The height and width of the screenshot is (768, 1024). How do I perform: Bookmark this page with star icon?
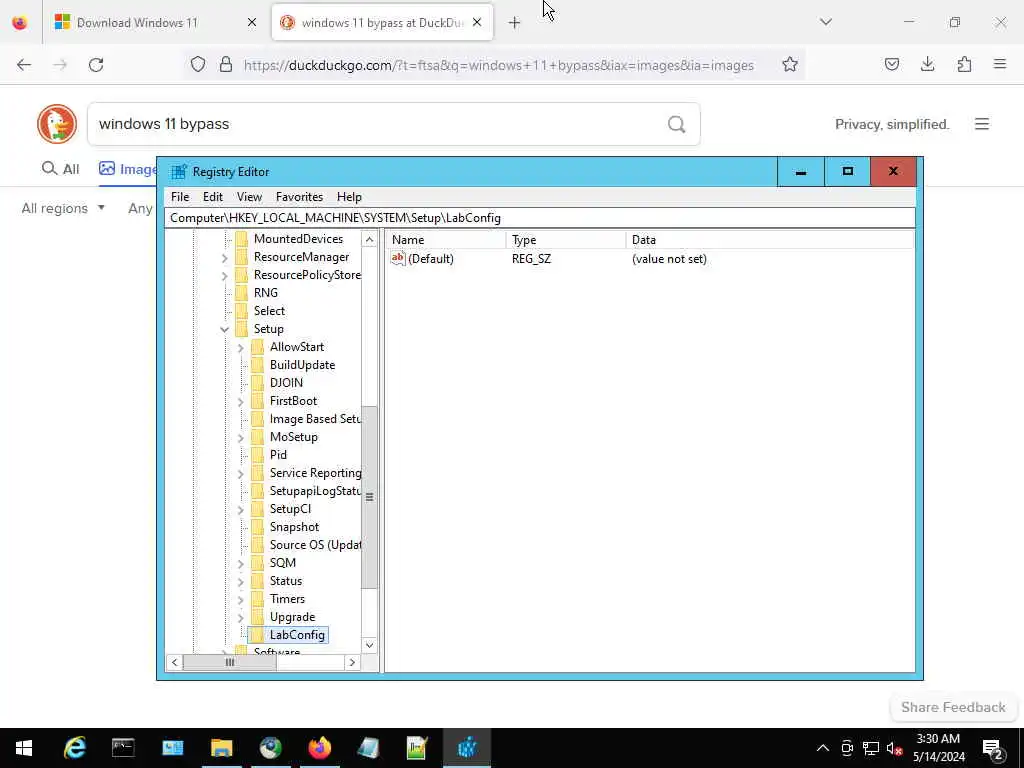790,64
